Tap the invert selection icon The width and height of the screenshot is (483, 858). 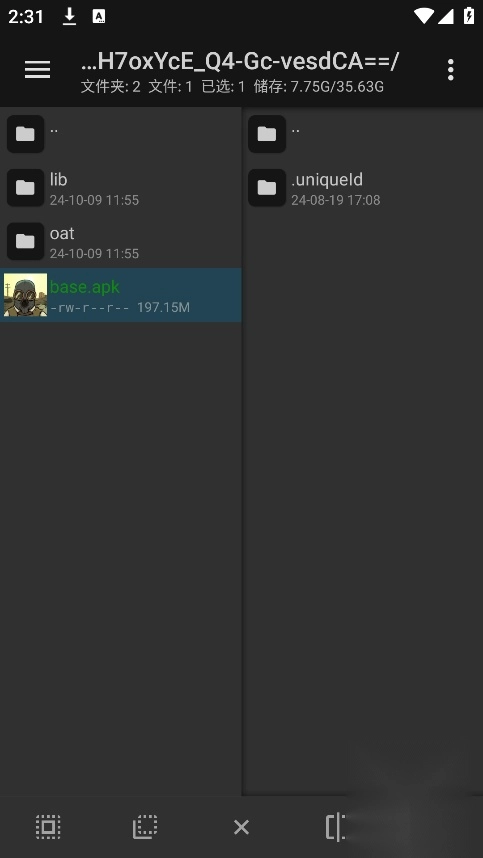(145, 826)
